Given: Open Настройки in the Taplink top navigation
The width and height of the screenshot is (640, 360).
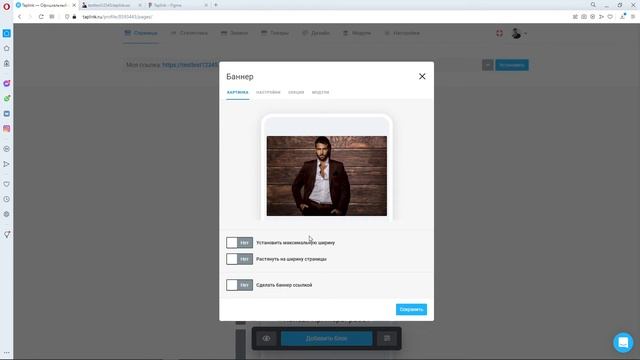Looking at the screenshot, I should (402, 33).
